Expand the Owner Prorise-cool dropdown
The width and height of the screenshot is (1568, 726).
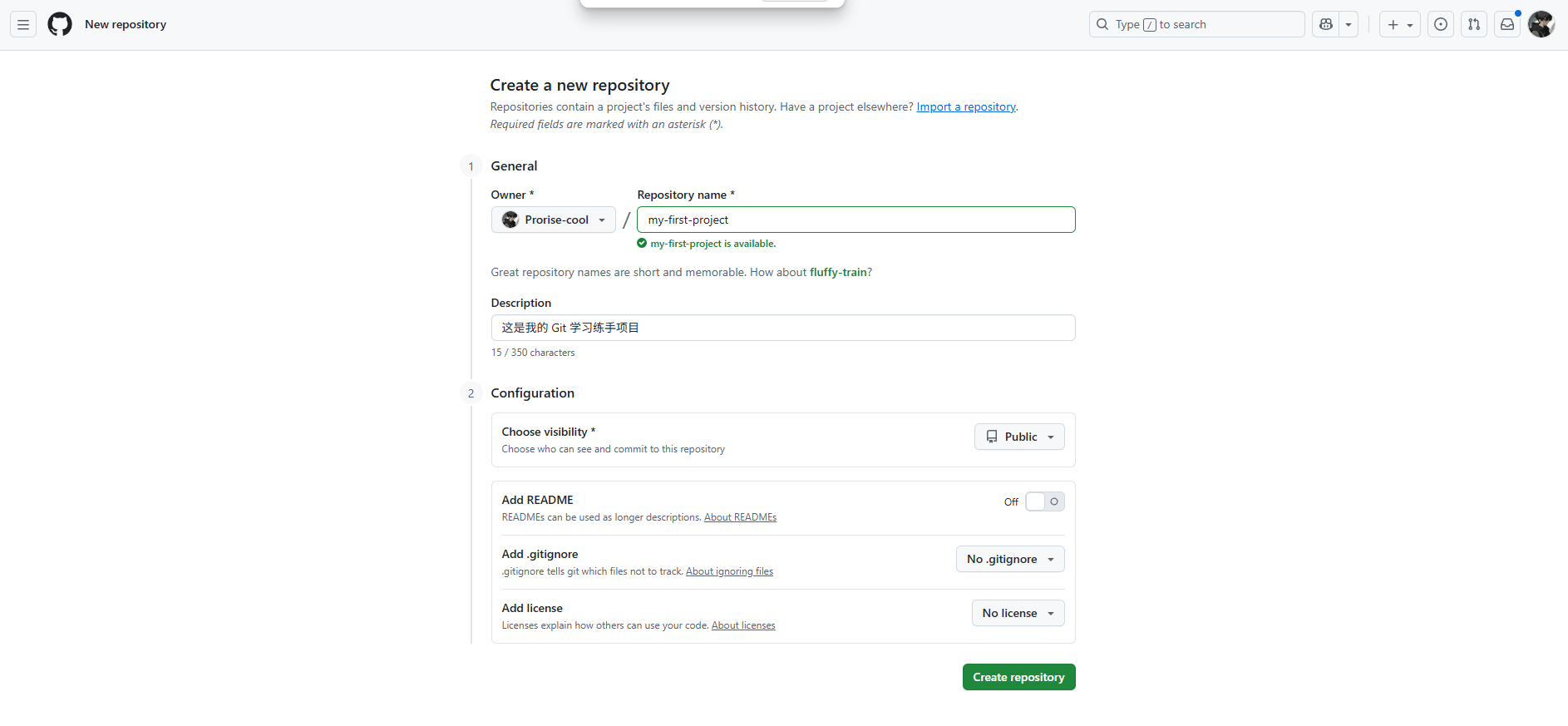point(553,220)
